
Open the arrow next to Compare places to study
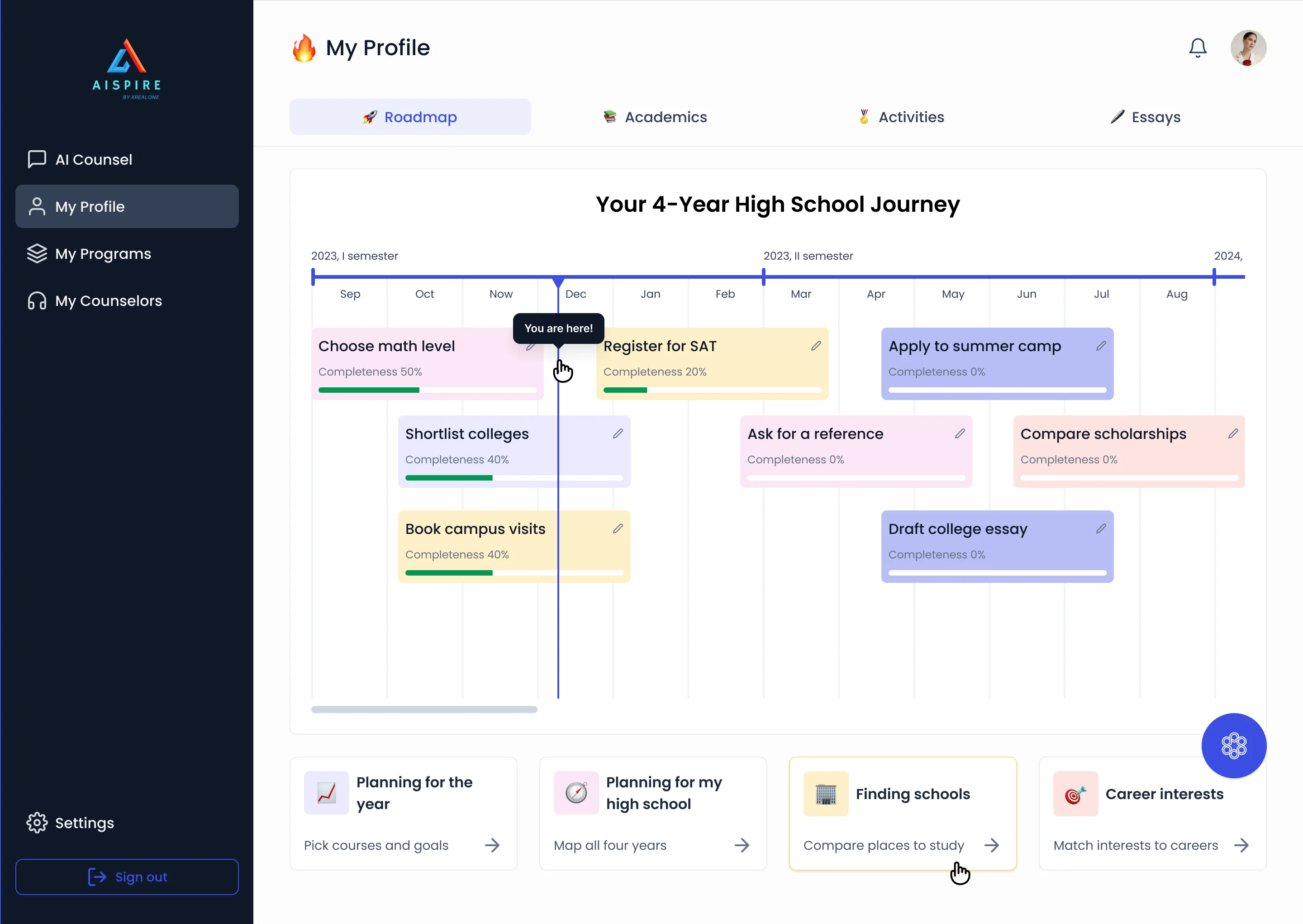(992, 845)
